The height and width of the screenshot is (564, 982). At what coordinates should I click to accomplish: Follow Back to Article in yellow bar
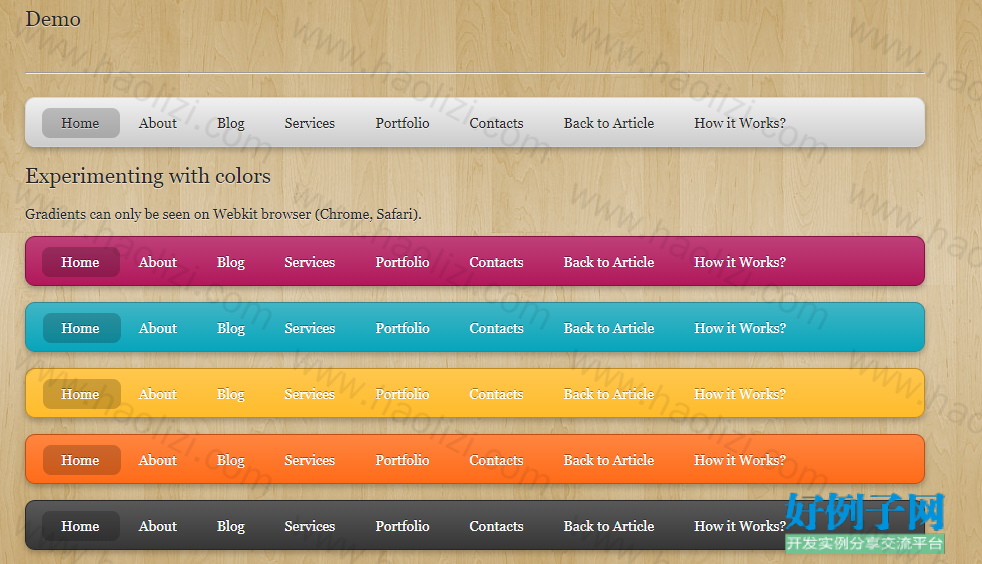pos(609,394)
